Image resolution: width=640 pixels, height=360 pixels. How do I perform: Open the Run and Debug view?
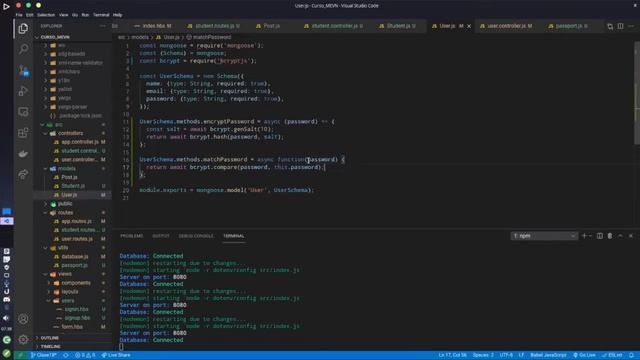pyautogui.click(x=23, y=91)
